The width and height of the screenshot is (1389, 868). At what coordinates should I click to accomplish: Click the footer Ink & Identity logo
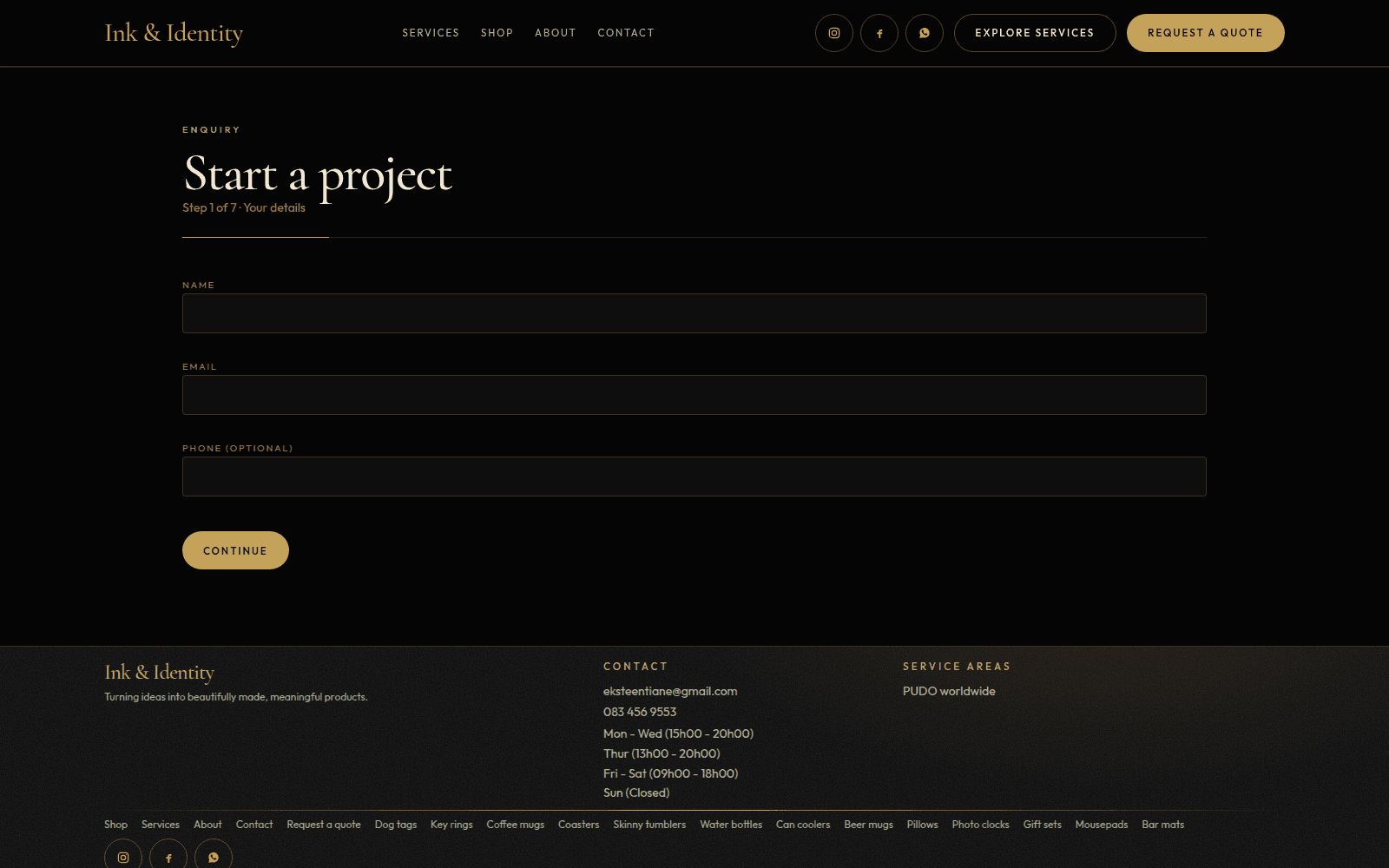point(159,673)
